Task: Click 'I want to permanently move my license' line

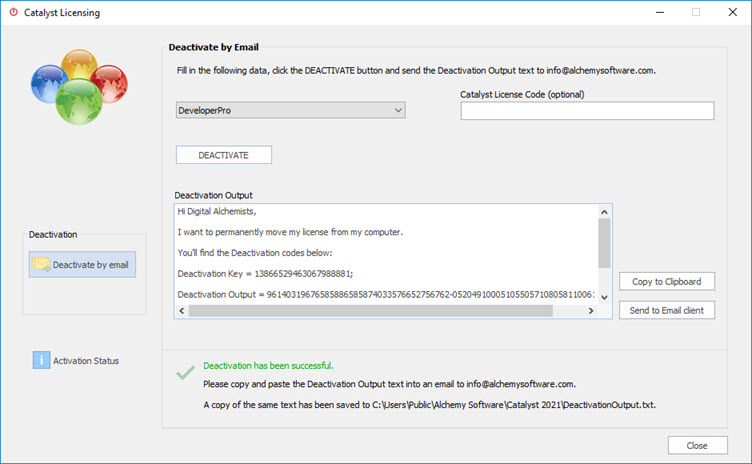Action: pyautogui.click(x=290, y=232)
